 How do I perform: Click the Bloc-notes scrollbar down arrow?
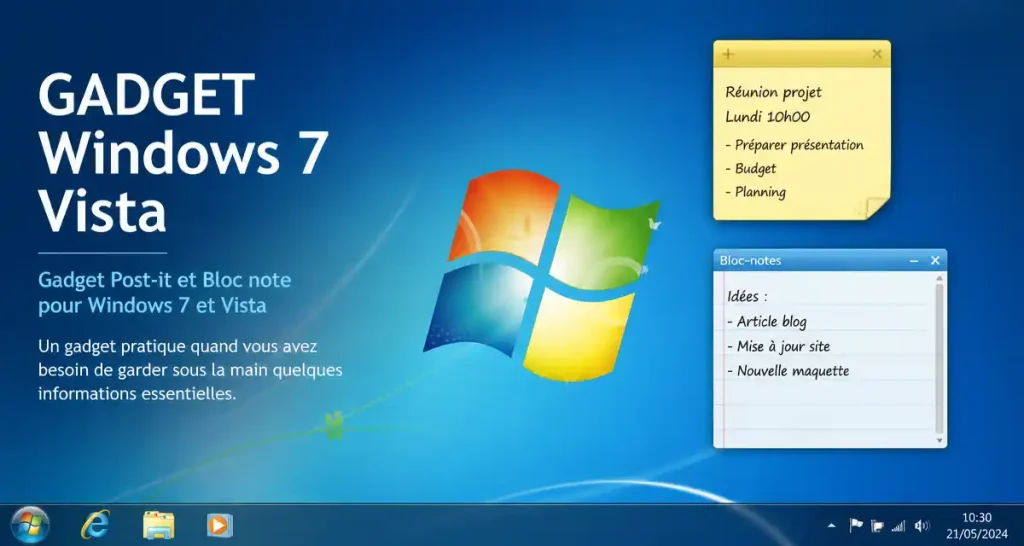(940, 441)
